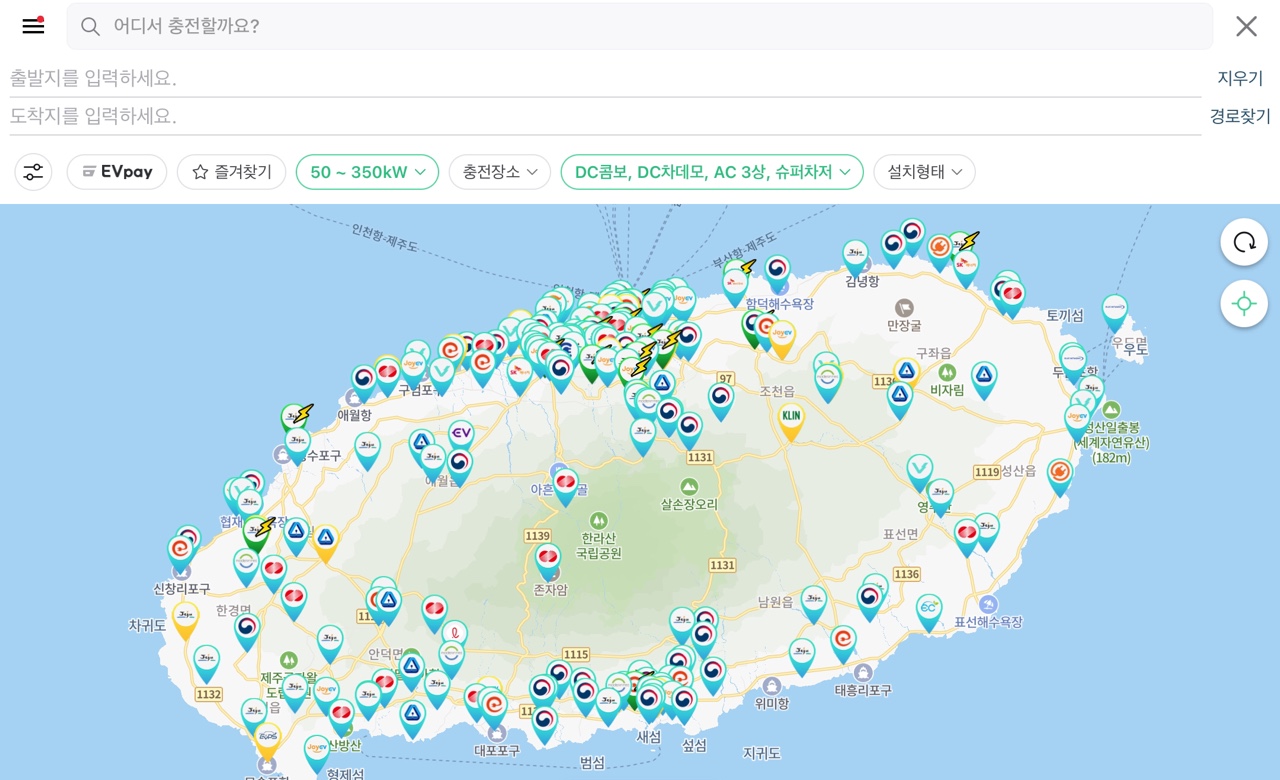Click the 한라산 국립공원 park icon
This screenshot has width=1280, height=780.
click(x=598, y=520)
